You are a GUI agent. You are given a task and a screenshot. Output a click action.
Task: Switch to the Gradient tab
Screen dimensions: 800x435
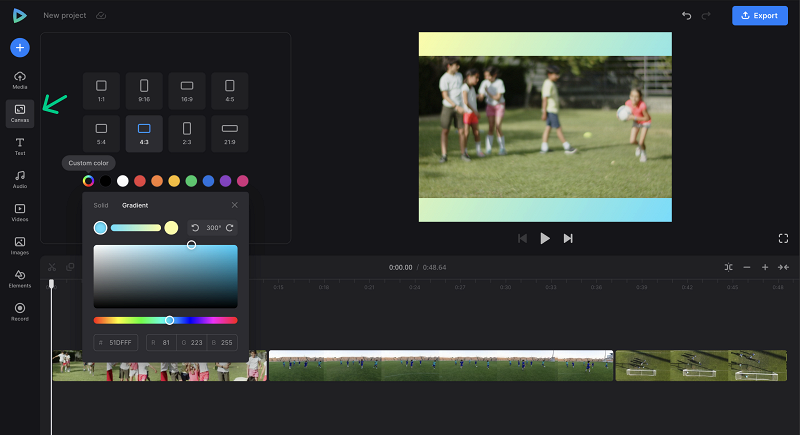[x=135, y=206]
